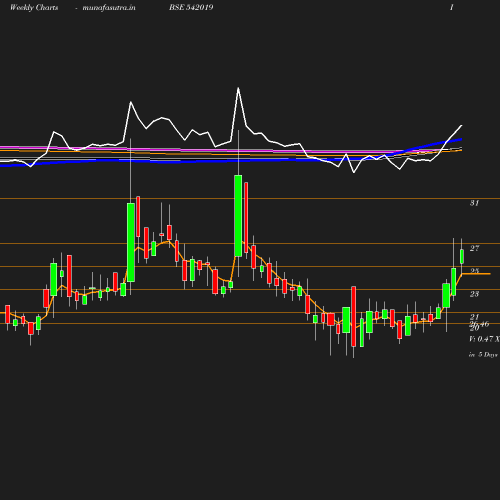Select the 'Weekly Charts' title text

(34, 8)
